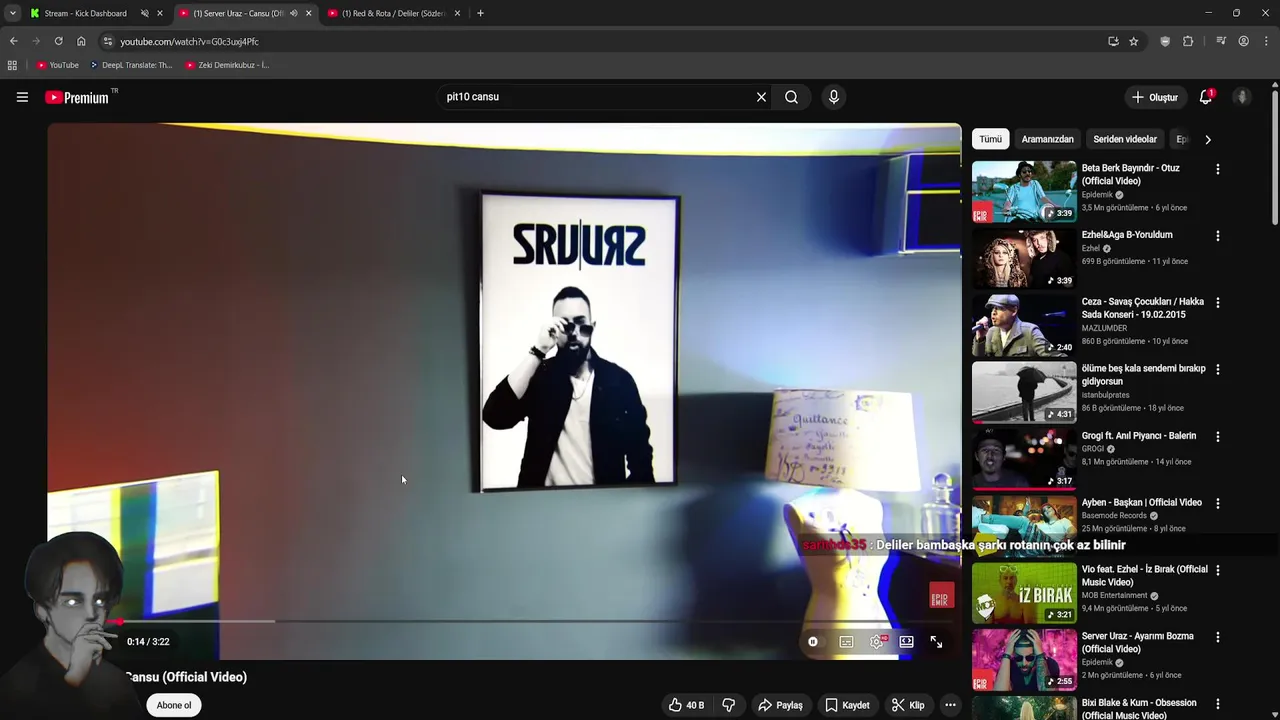Open options for Beta Berk Bayındır video
The height and width of the screenshot is (720, 1280).
(1217, 169)
